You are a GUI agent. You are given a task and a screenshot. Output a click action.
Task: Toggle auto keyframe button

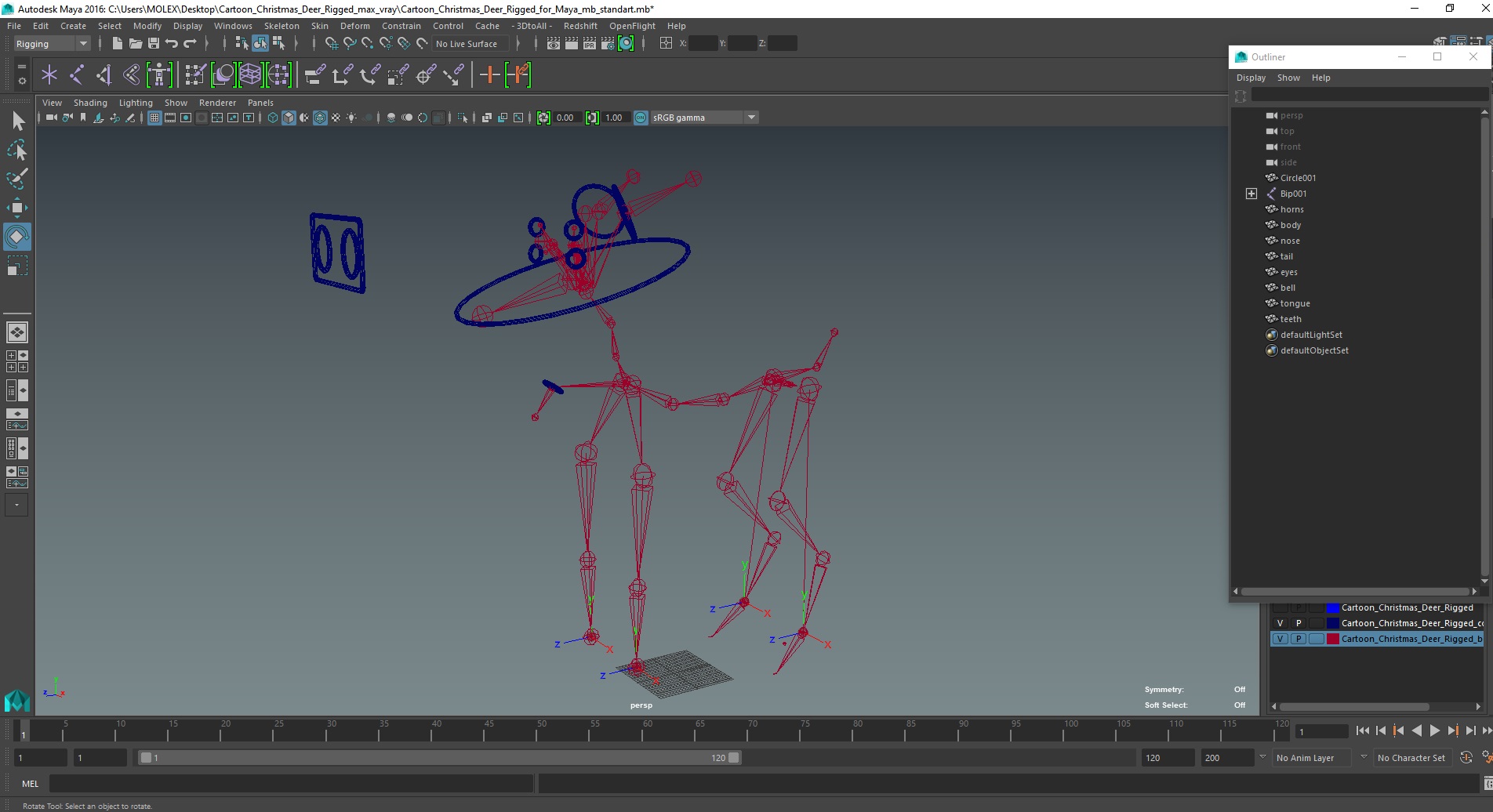point(1466,758)
